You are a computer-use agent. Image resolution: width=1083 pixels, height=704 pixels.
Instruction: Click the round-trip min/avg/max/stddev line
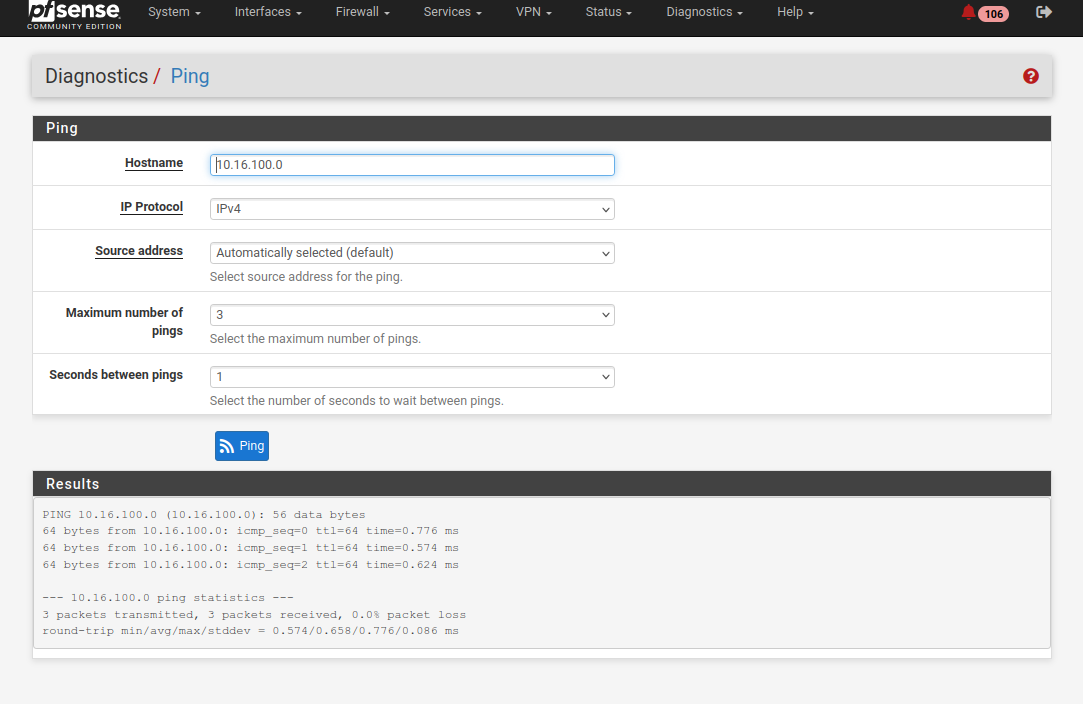point(251,631)
